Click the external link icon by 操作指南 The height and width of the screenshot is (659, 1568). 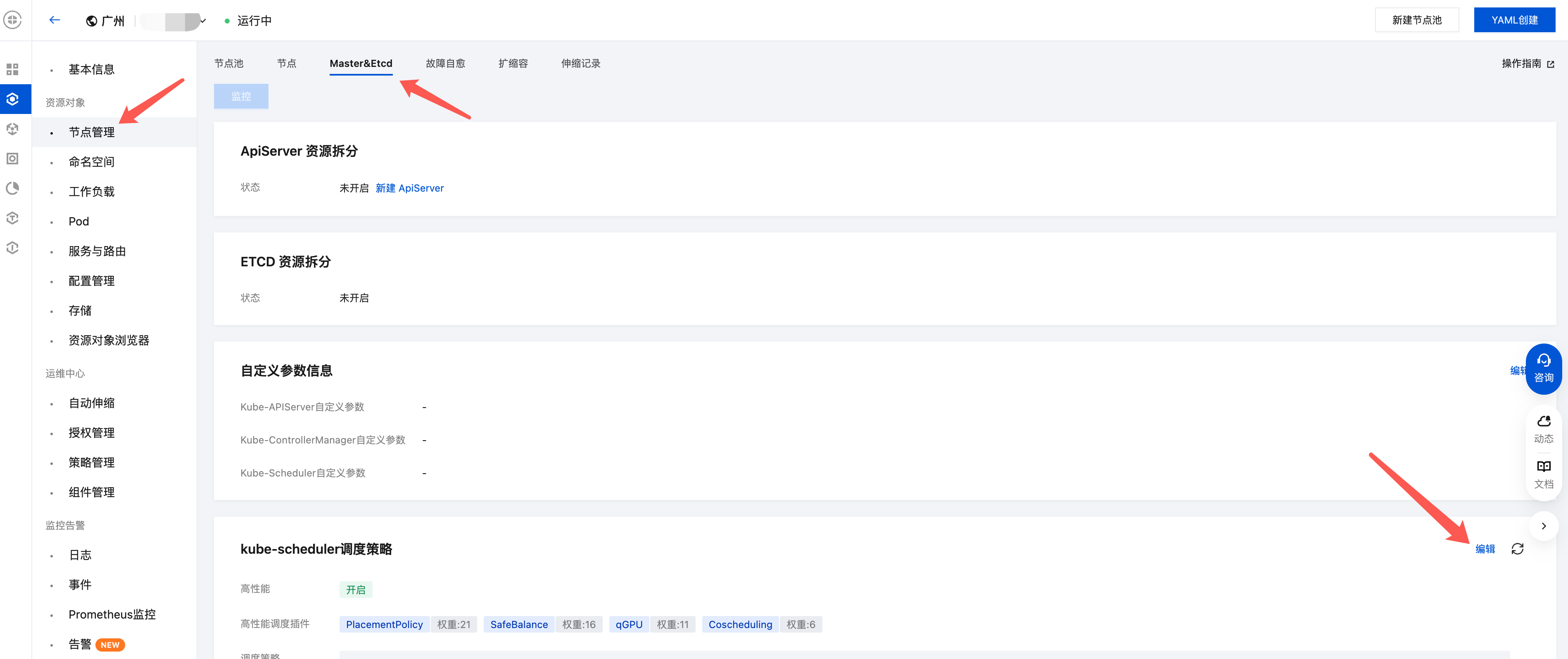1550,64
